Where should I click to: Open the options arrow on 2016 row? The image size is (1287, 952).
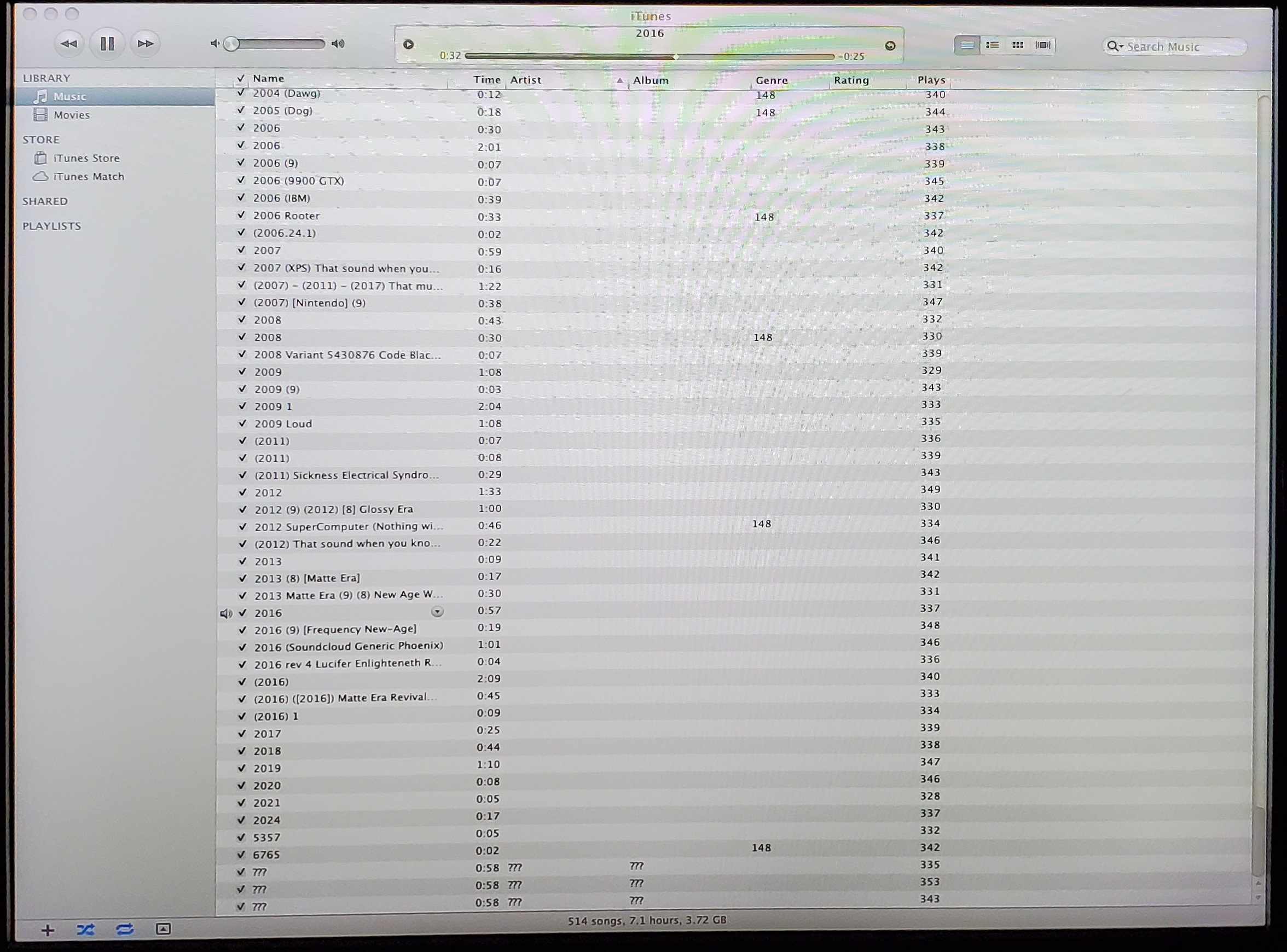point(437,612)
